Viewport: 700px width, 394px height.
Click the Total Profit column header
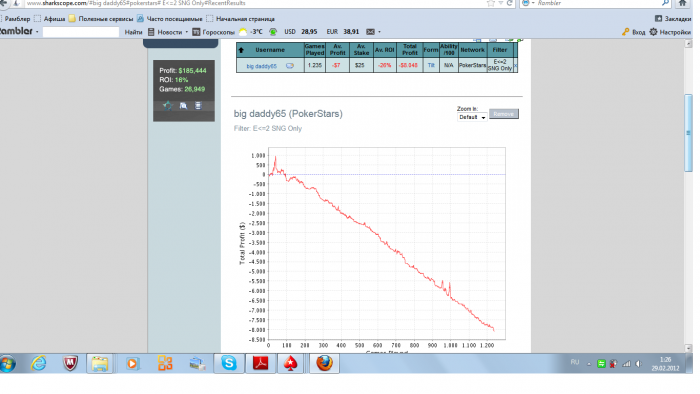(409, 50)
